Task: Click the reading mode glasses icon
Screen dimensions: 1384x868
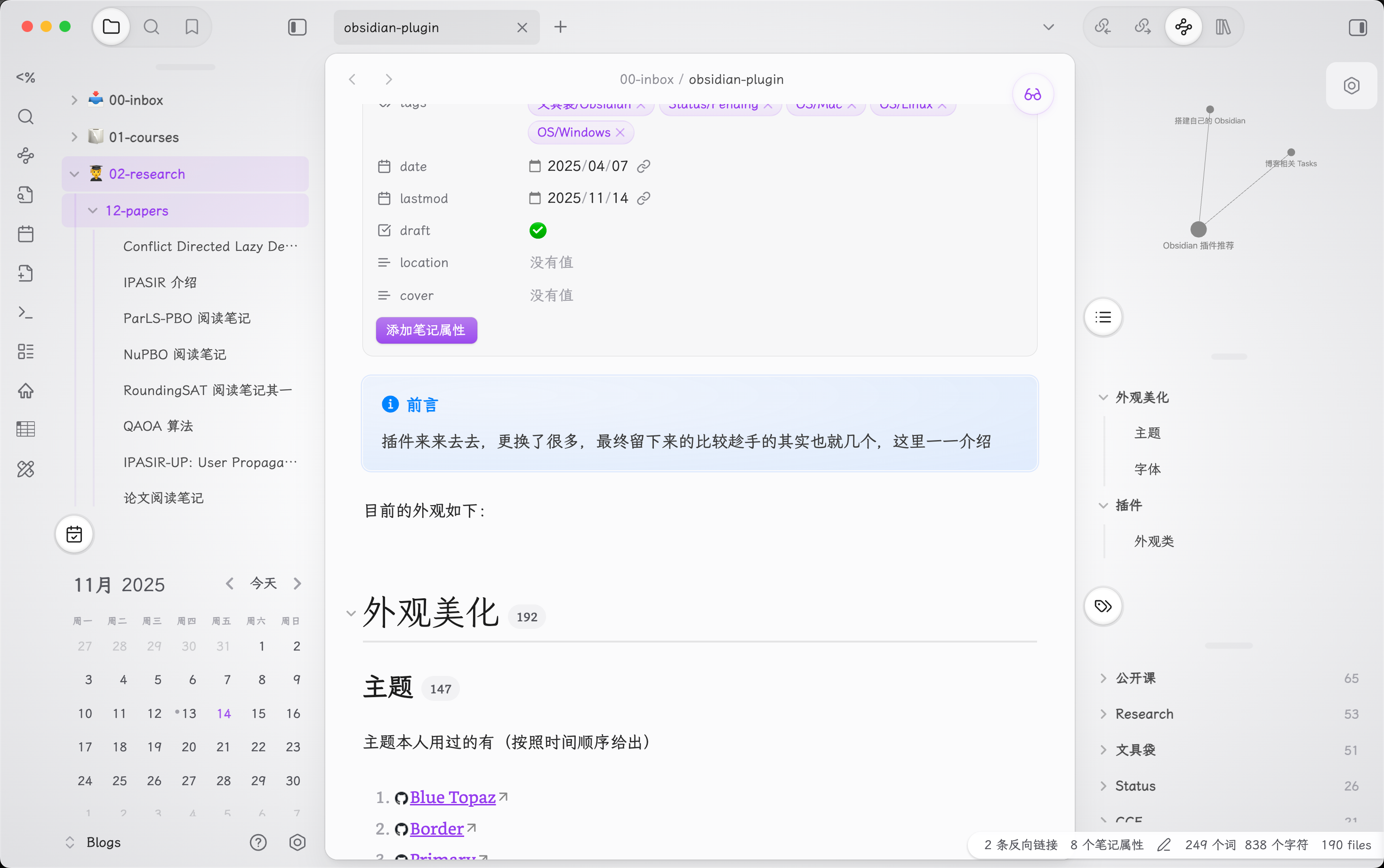Action: 1032,95
